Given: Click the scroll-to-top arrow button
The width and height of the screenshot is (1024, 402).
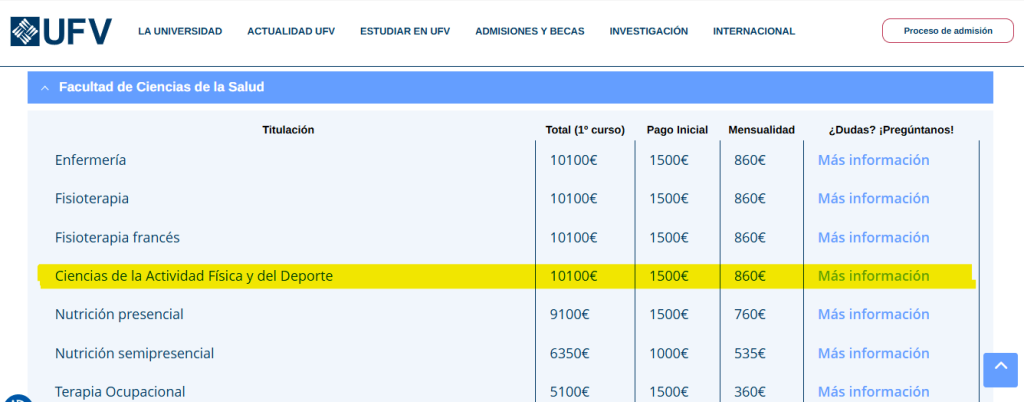Looking at the screenshot, I should [x=1000, y=370].
